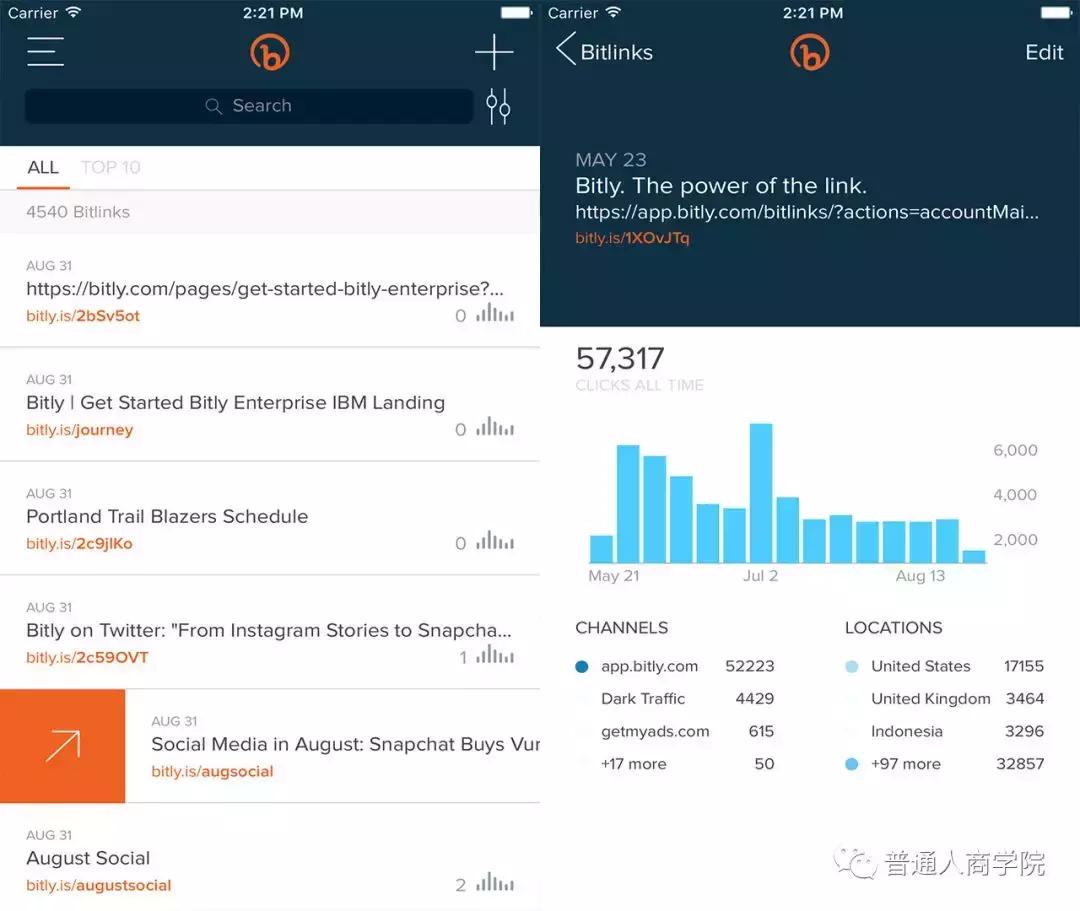Open the long app.bitly.com URL in detail
The image size is (1080, 911).
click(x=807, y=212)
